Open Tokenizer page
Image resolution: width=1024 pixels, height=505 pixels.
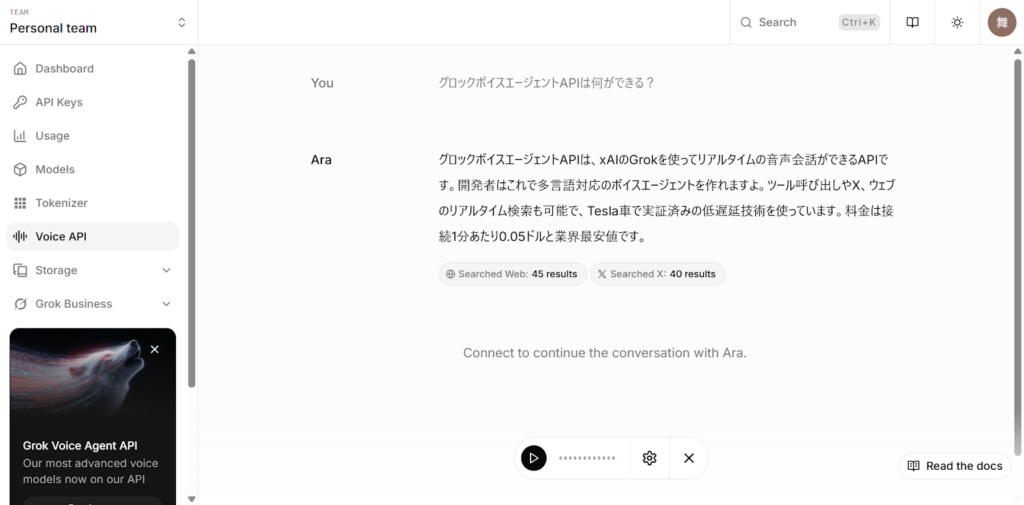click(92, 203)
